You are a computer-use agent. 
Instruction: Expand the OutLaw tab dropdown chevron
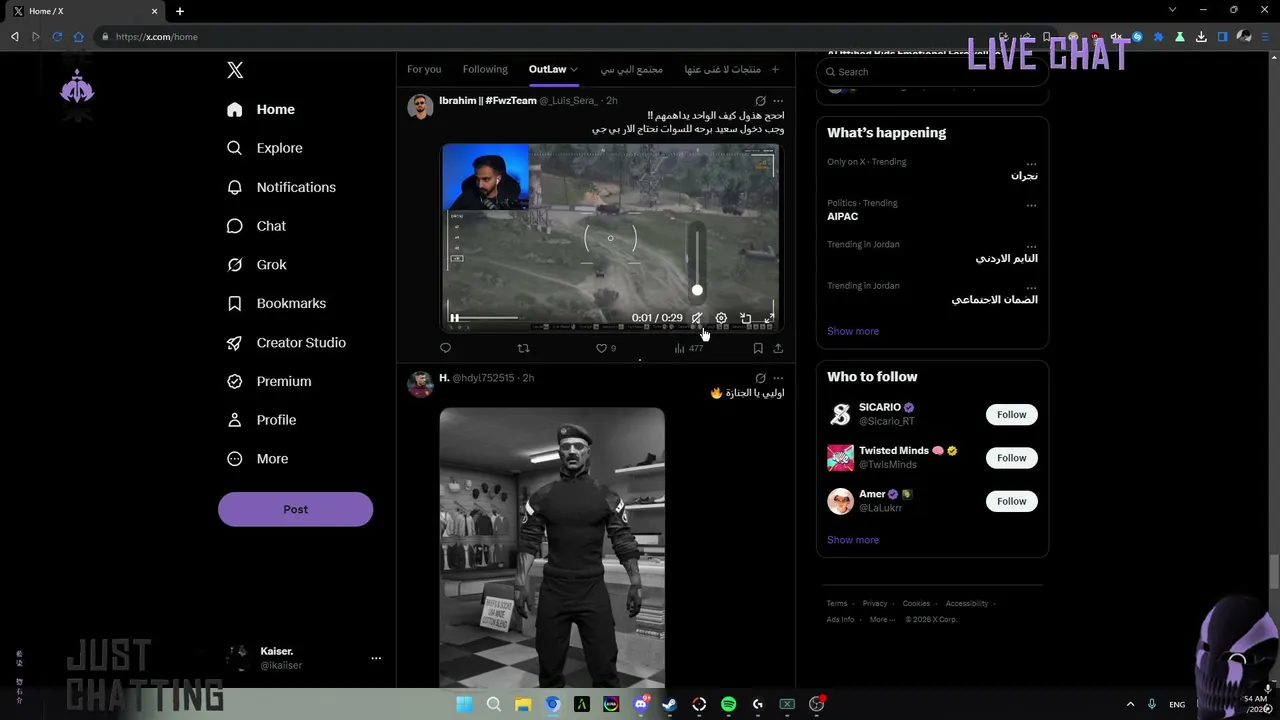coord(574,70)
